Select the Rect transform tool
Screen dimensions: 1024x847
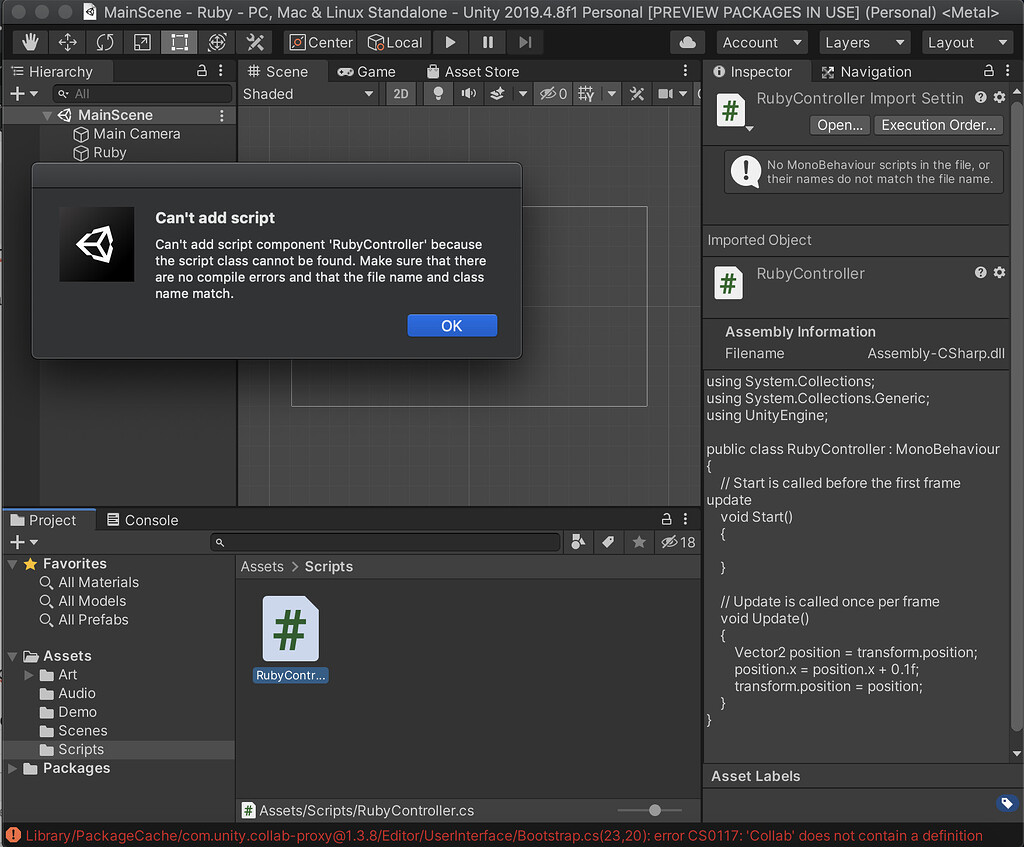point(179,42)
